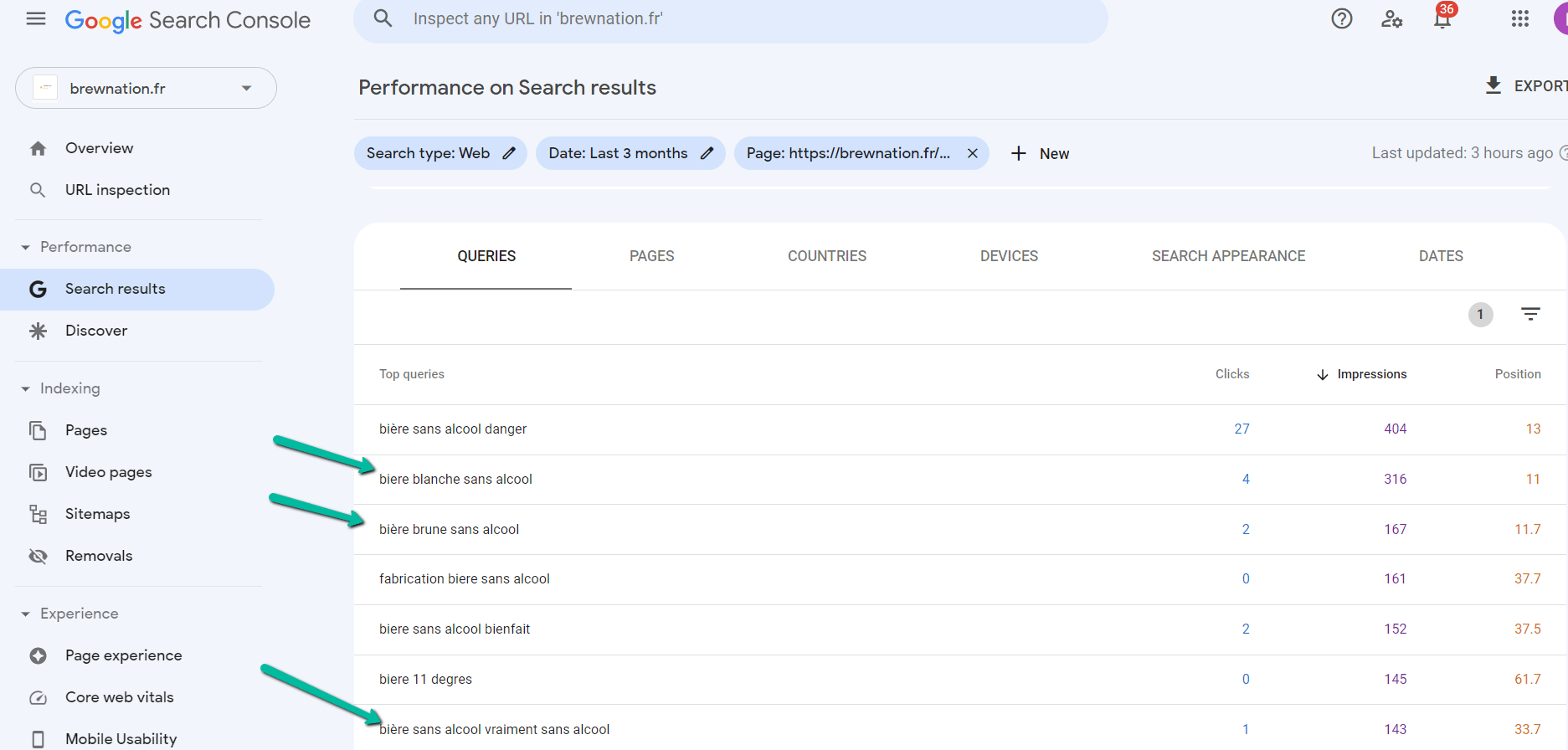Click the Google Search Console logo
Viewport: 1568px width, 750px height.
[188, 20]
